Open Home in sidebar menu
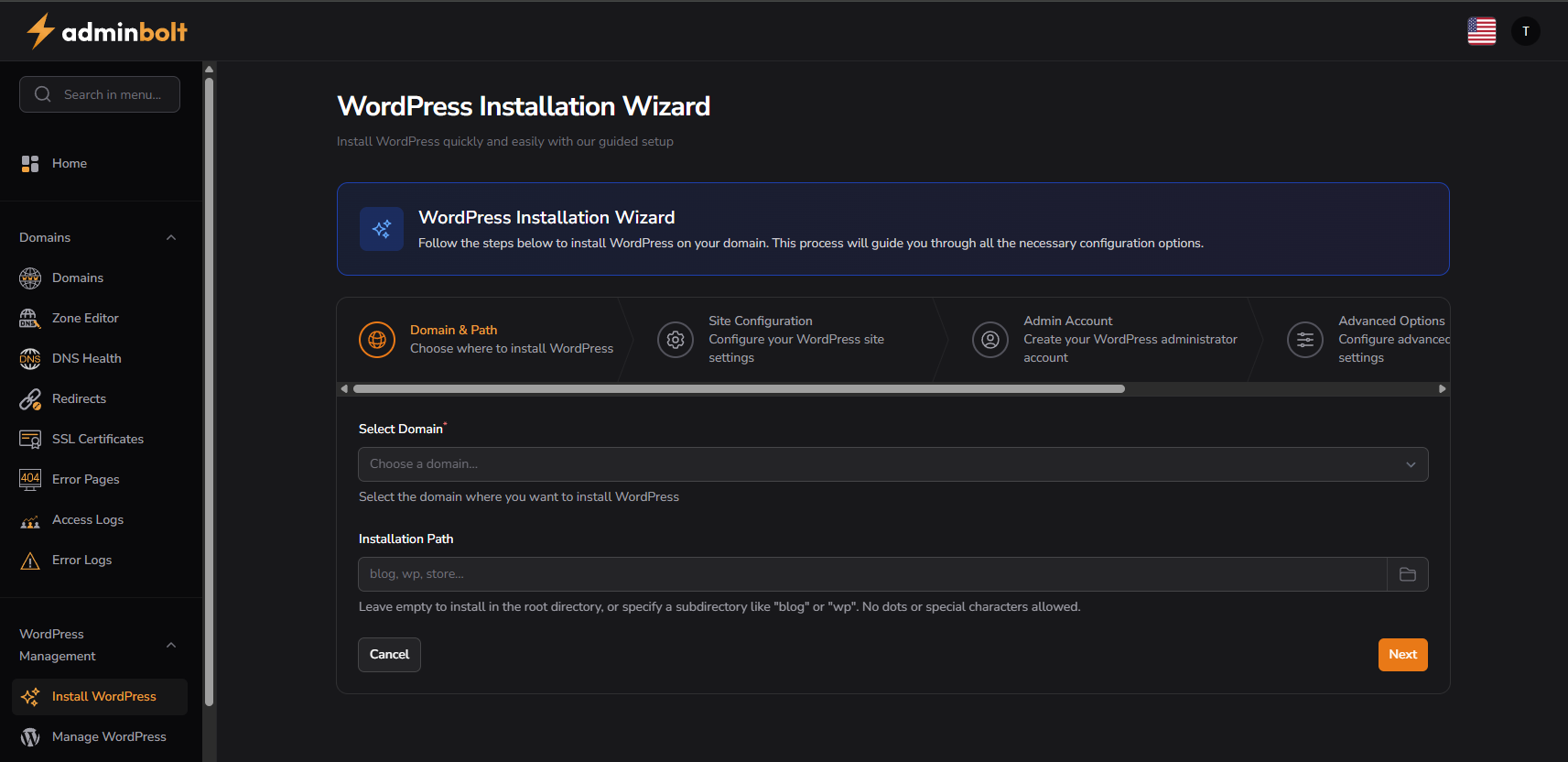 (99, 163)
